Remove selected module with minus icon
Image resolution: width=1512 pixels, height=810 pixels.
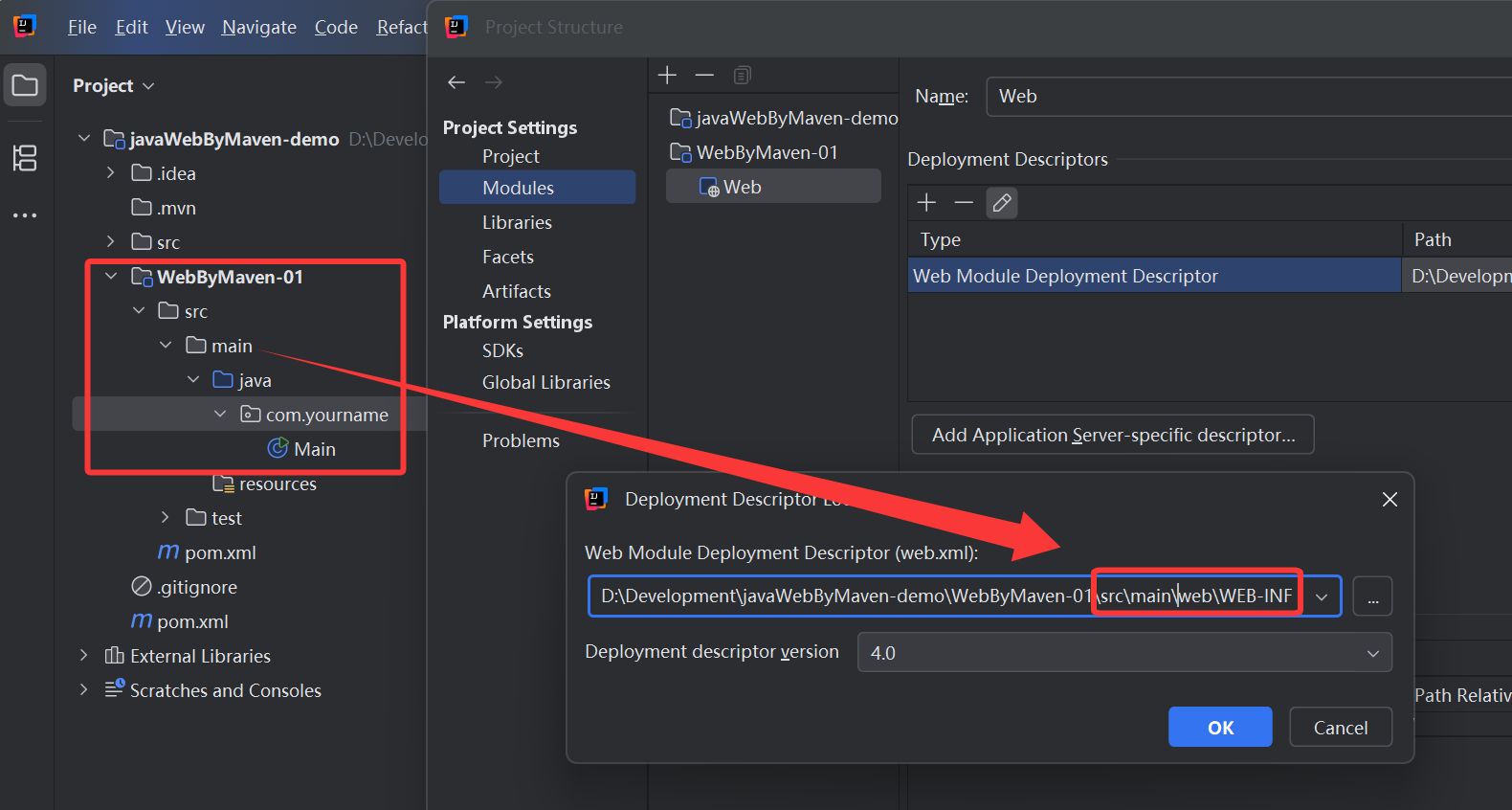[x=704, y=75]
